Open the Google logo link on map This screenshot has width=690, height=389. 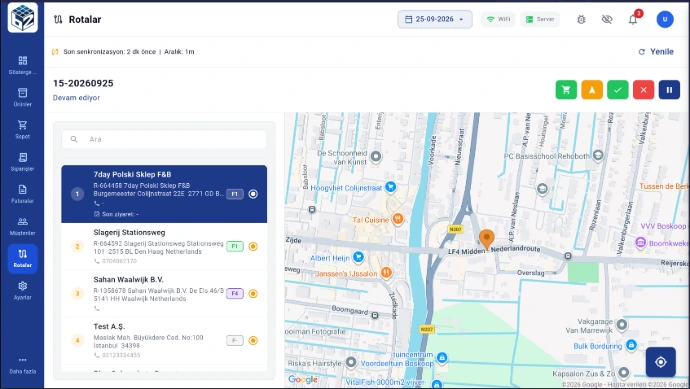click(303, 379)
